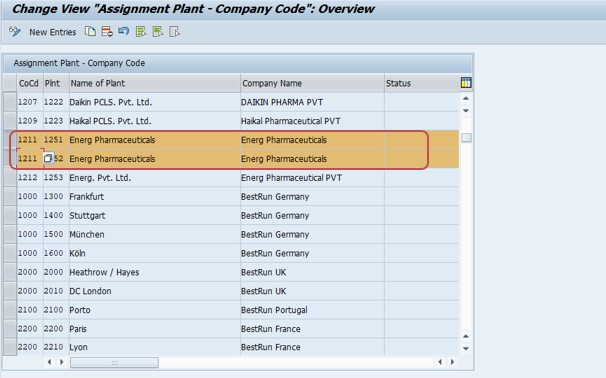Click the page-up arrow near the bottom of the vertical scrollbar
The image size is (606, 378).
pos(466,336)
